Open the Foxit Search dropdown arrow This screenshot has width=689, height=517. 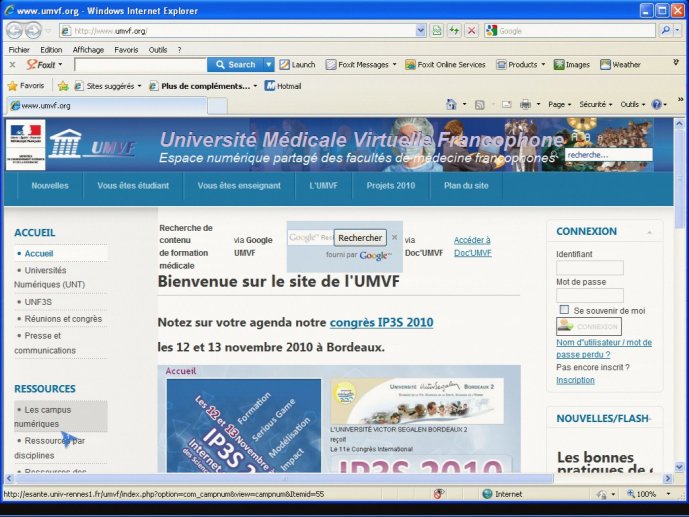[268, 65]
